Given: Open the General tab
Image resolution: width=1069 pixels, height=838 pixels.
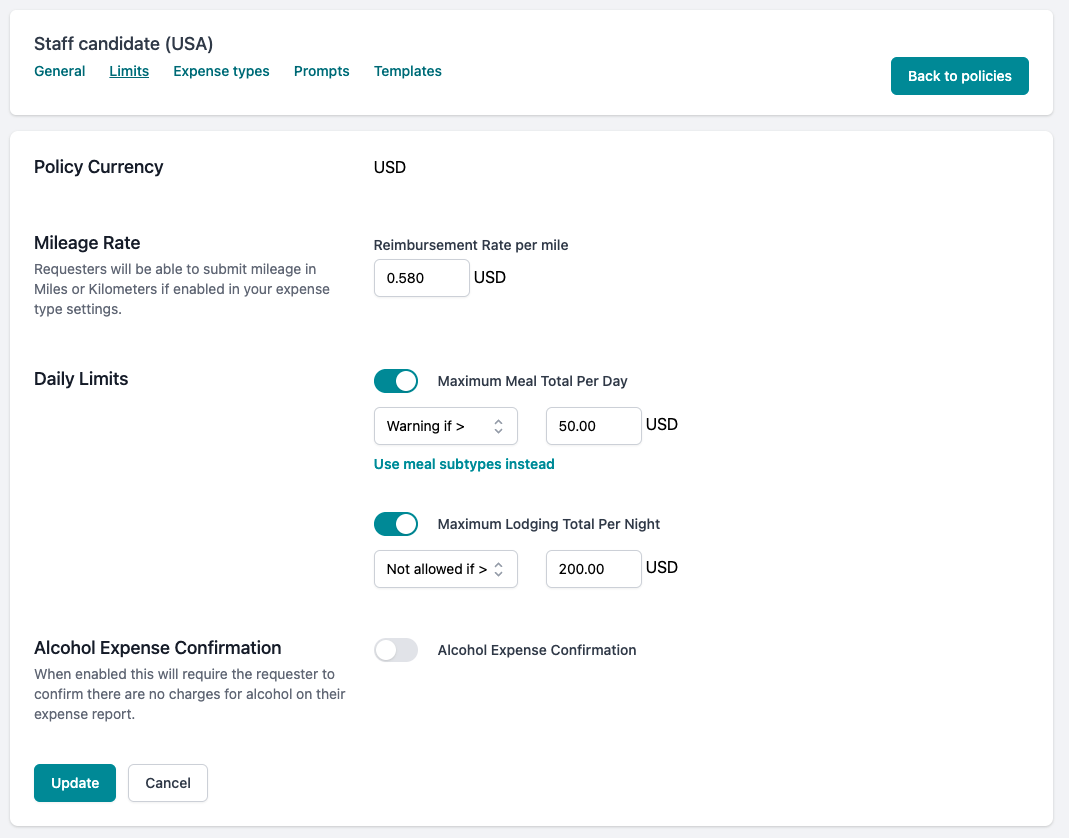Looking at the screenshot, I should click(60, 71).
